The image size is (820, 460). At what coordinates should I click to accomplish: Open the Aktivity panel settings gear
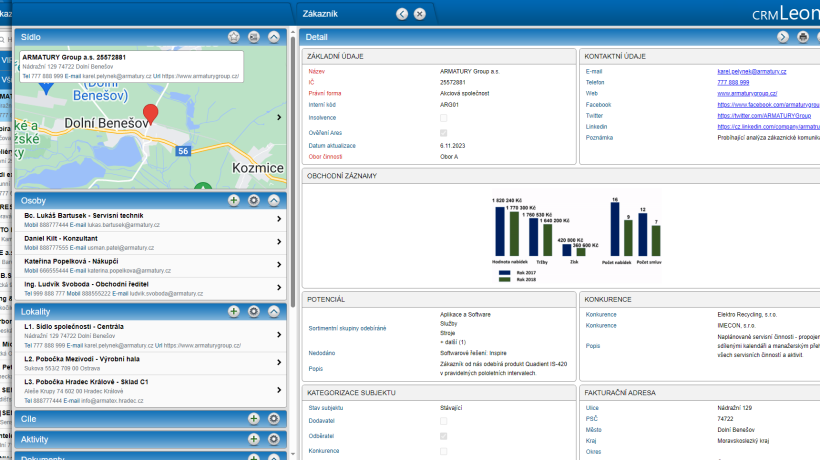click(x=274, y=439)
